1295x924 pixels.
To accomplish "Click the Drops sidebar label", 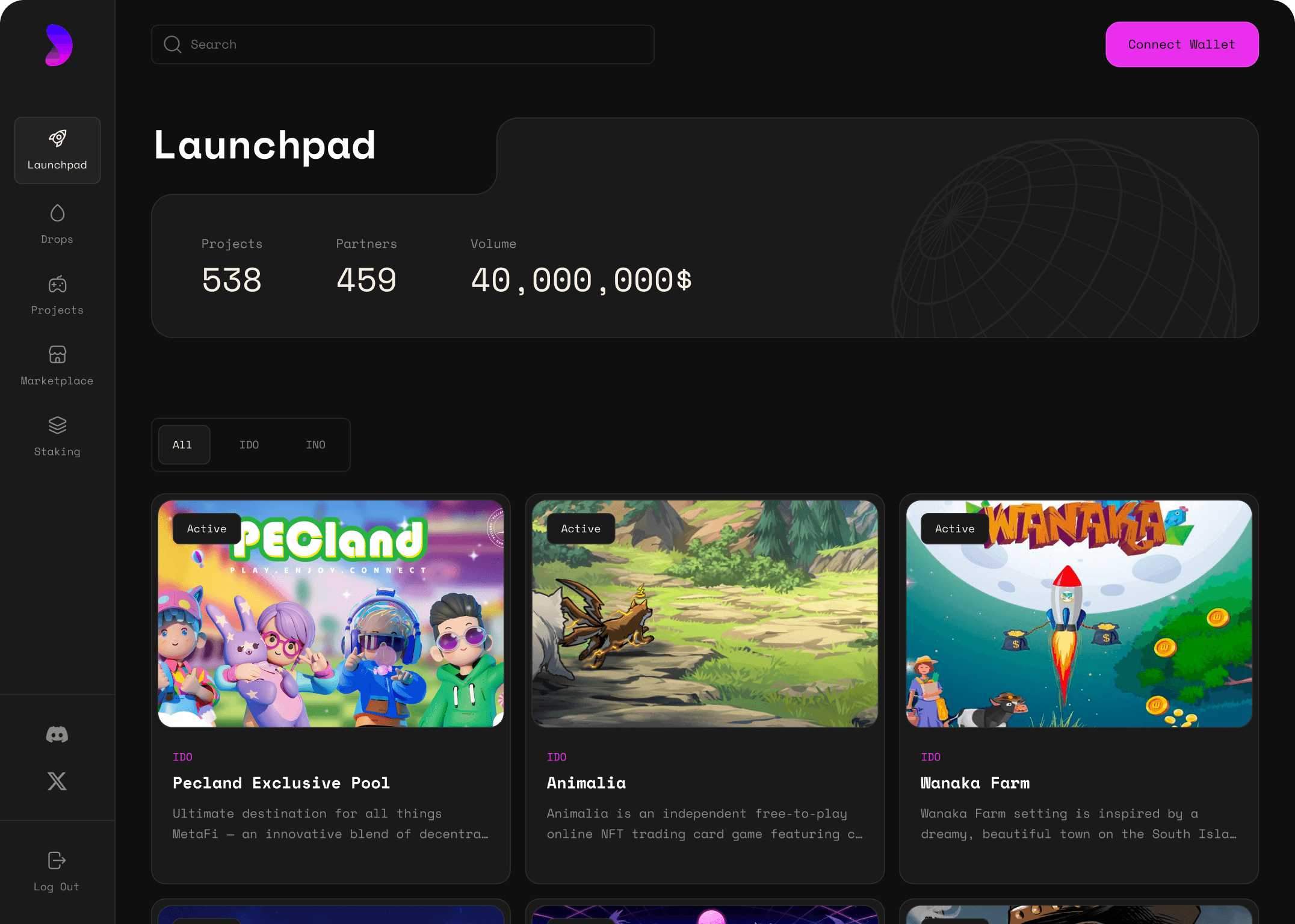I will [x=57, y=239].
